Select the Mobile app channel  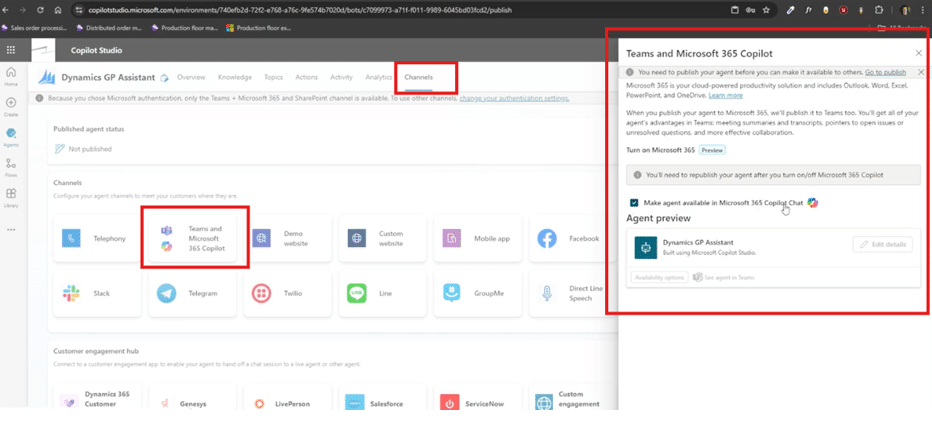(x=478, y=238)
